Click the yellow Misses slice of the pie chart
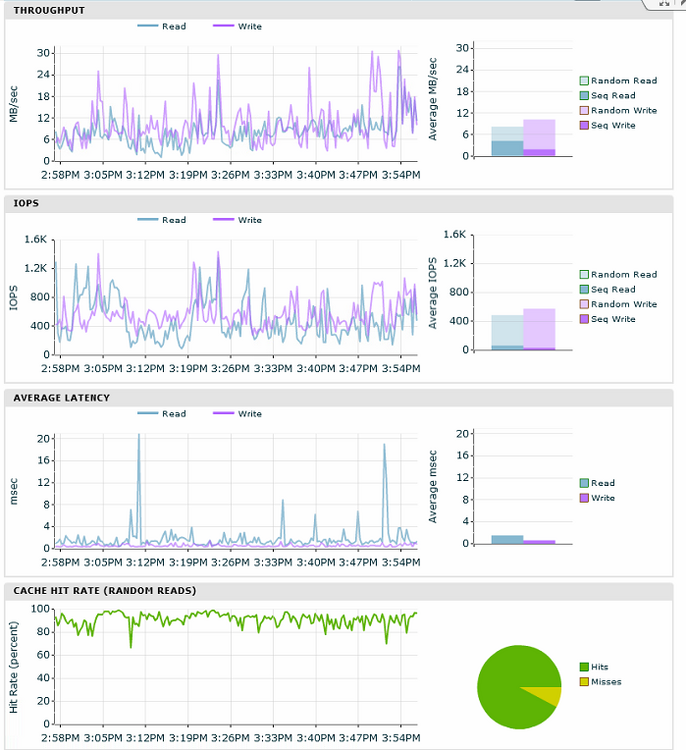 pos(548,696)
